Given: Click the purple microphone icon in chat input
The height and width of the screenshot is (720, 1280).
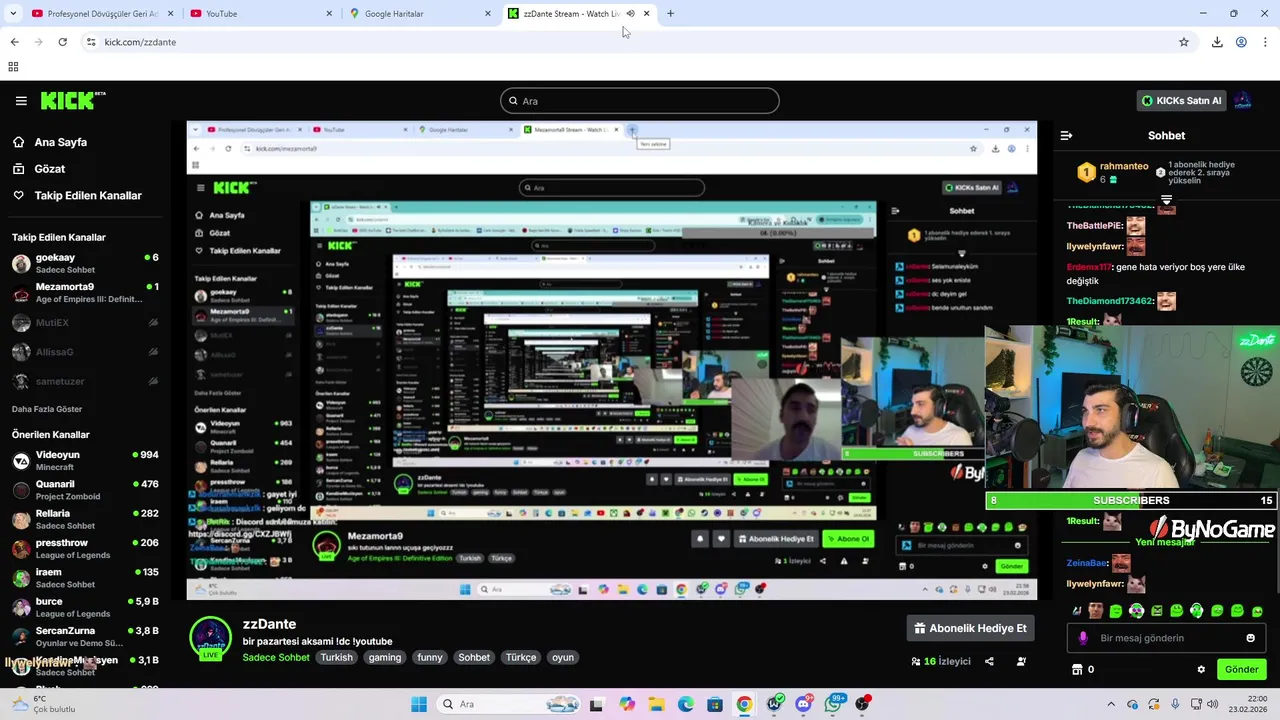Looking at the screenshot, I should 1083,638.
